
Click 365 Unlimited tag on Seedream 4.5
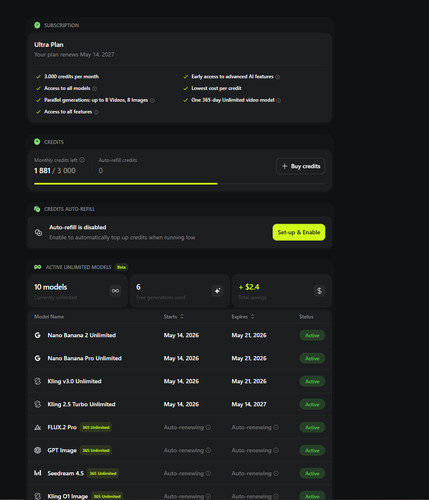(103, 473)
